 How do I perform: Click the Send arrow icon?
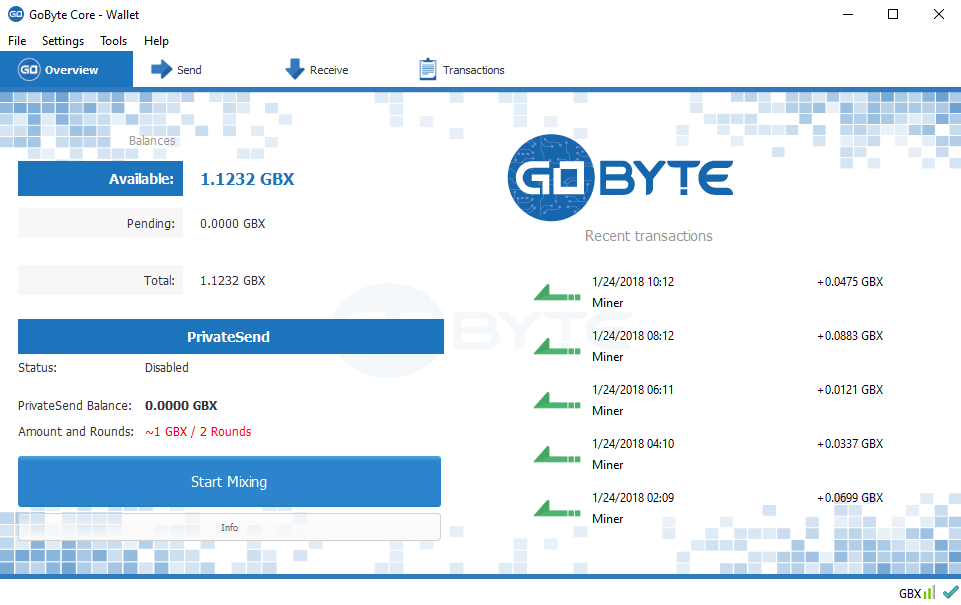[x=160, y=69]
